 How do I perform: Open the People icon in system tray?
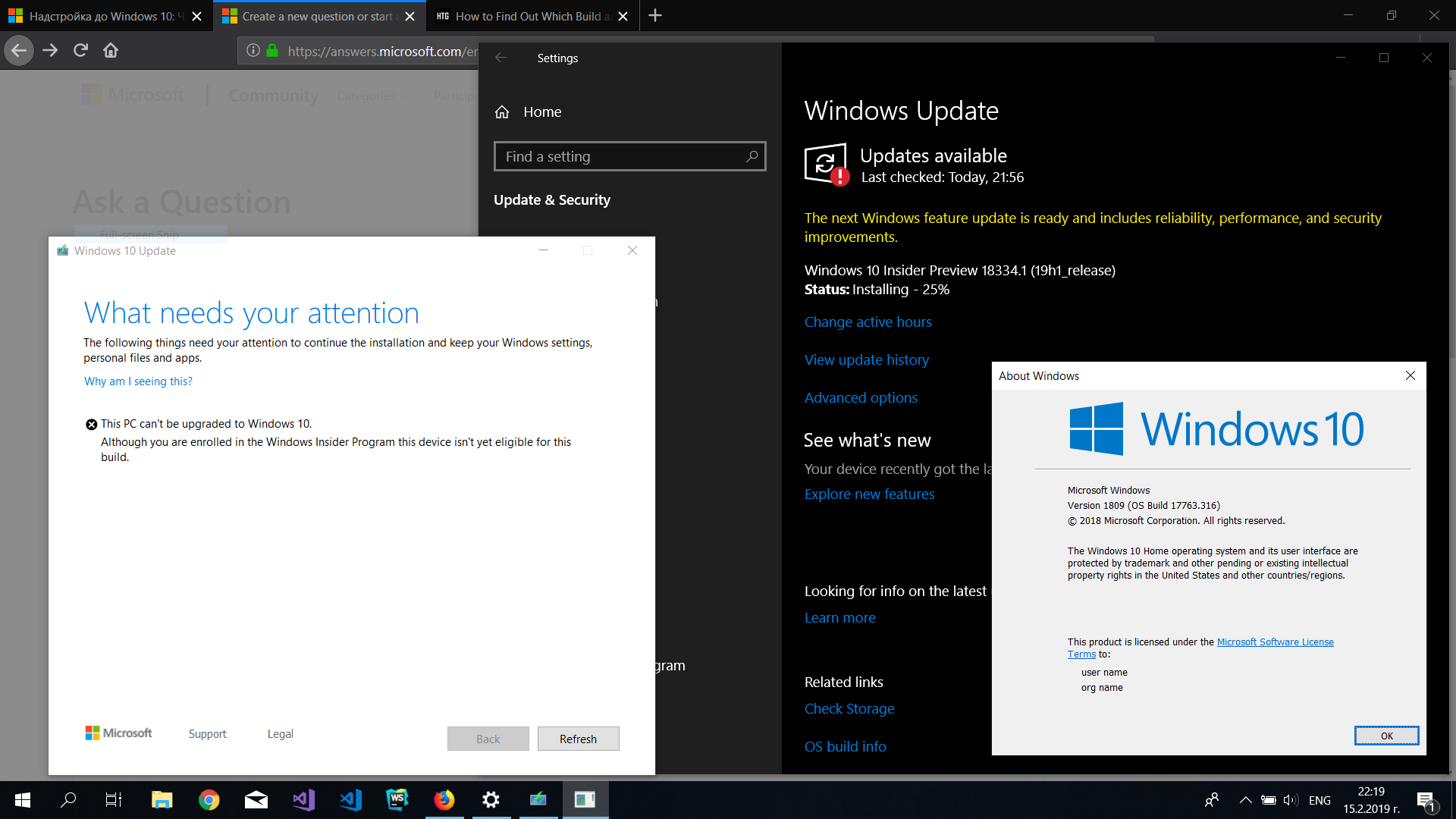click(1211, 800)
